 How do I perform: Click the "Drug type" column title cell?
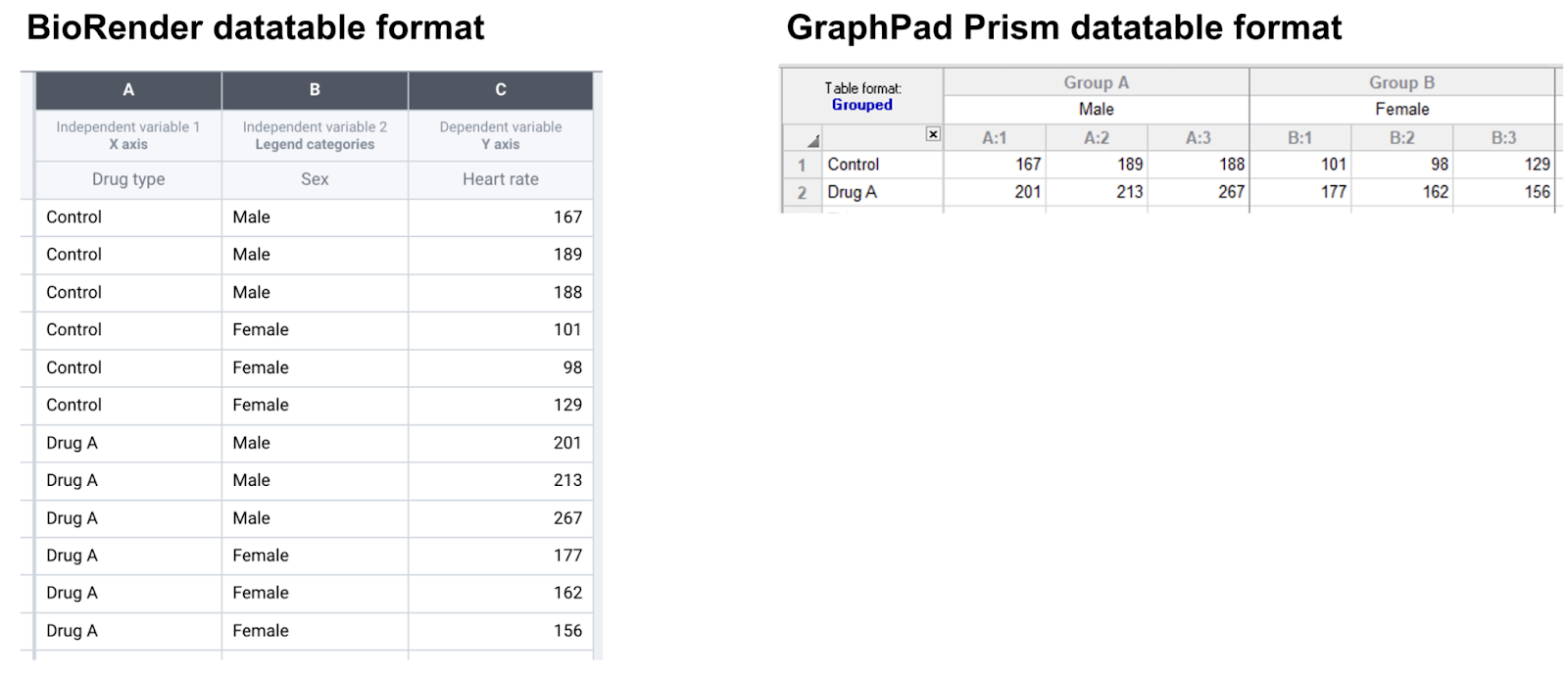(128, 179)
